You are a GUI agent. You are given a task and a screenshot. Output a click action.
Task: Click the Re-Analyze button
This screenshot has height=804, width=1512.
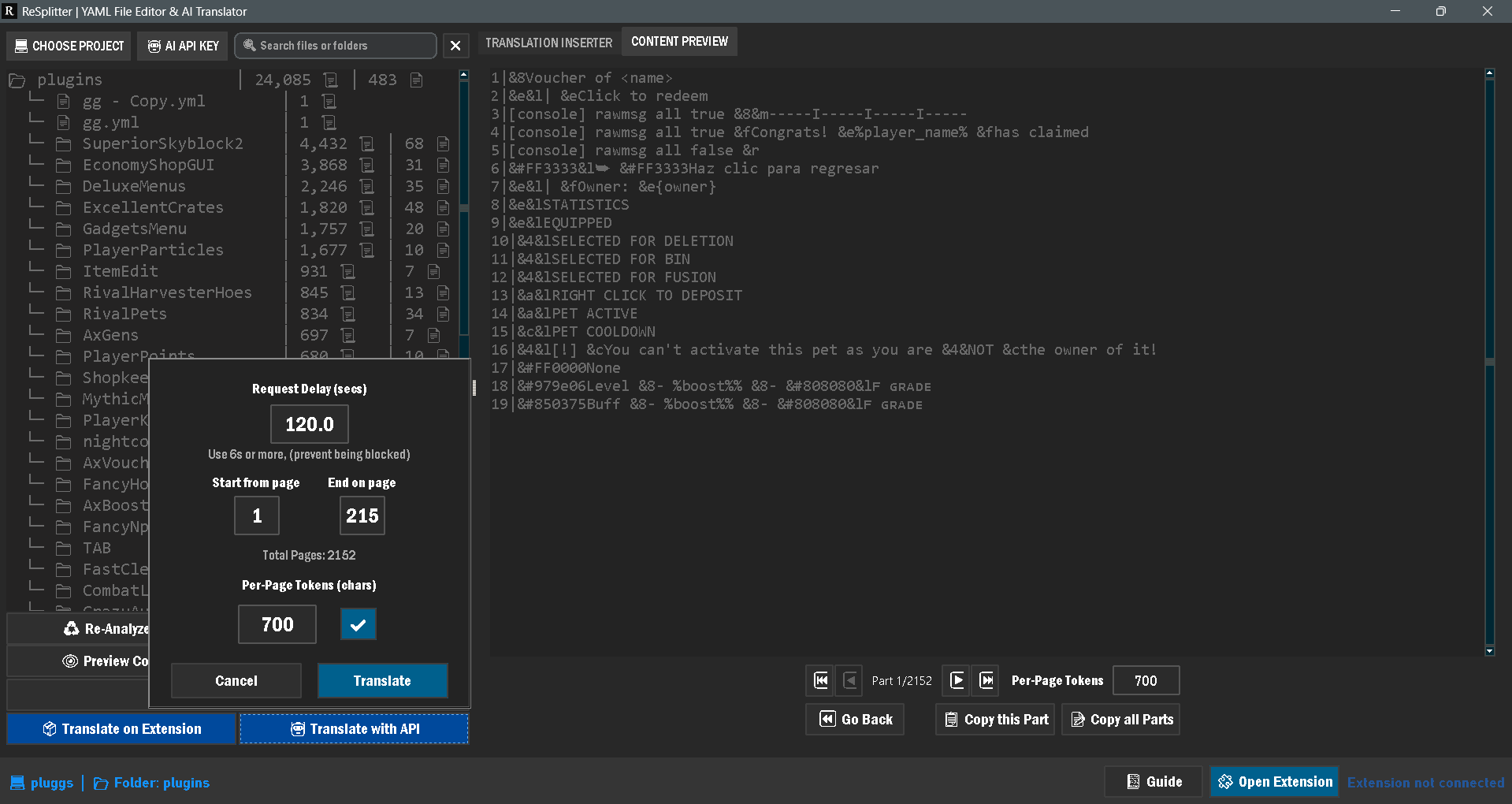point(78,628)
